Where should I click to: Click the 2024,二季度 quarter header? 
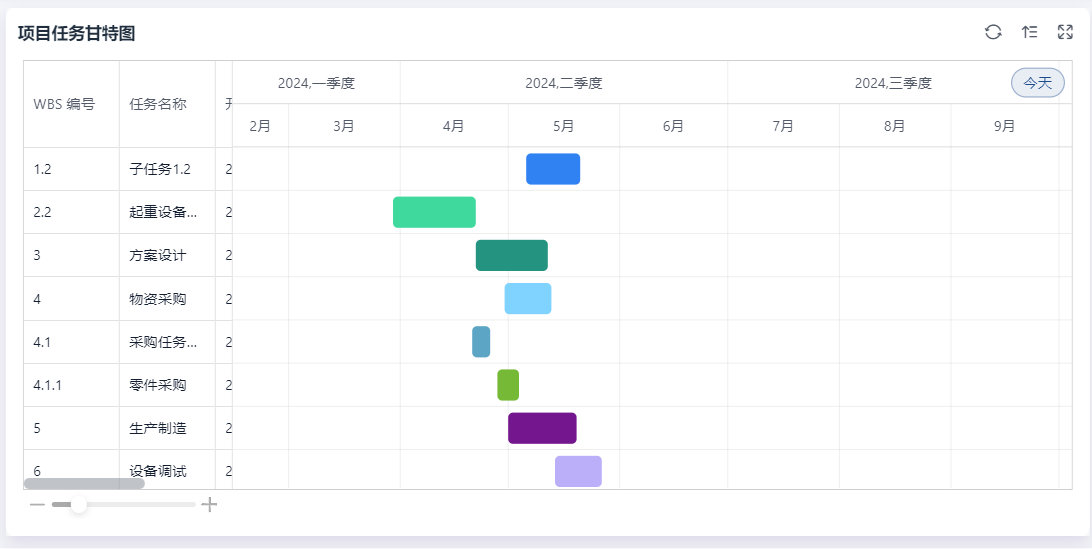click(x=563, y=83)
